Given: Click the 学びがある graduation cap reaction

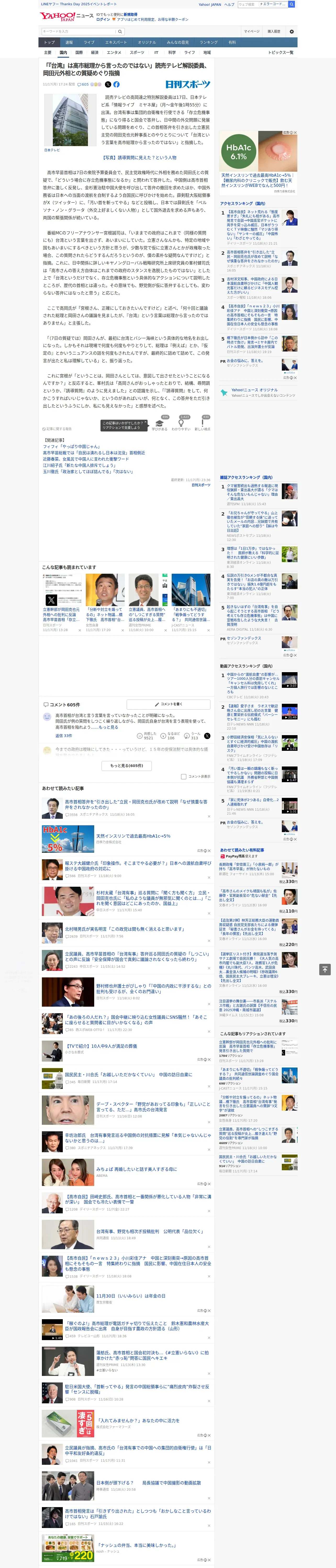Looking at the screenshot, I should (x=160, y=423).
